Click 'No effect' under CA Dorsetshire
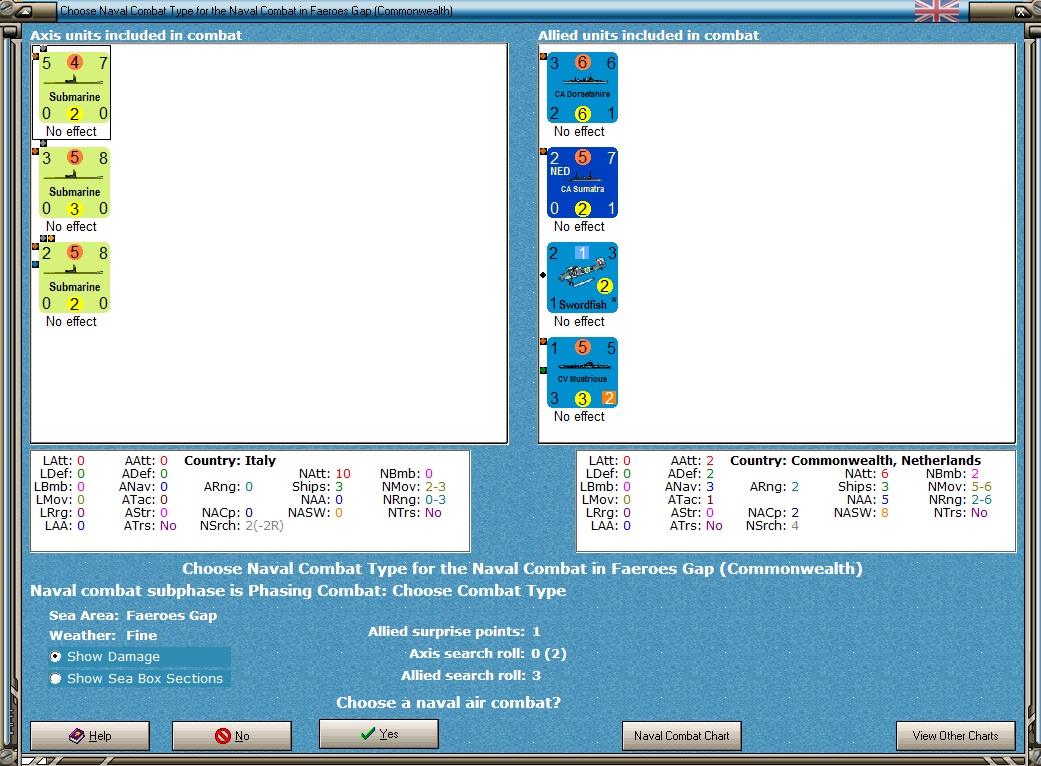Screen dimensions: 1041x766 pos(579,131)
